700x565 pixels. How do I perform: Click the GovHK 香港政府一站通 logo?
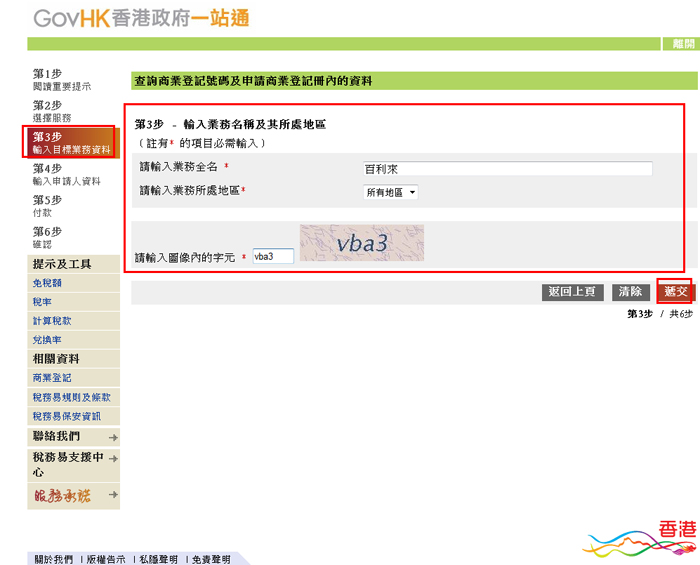tap(141, 18)
